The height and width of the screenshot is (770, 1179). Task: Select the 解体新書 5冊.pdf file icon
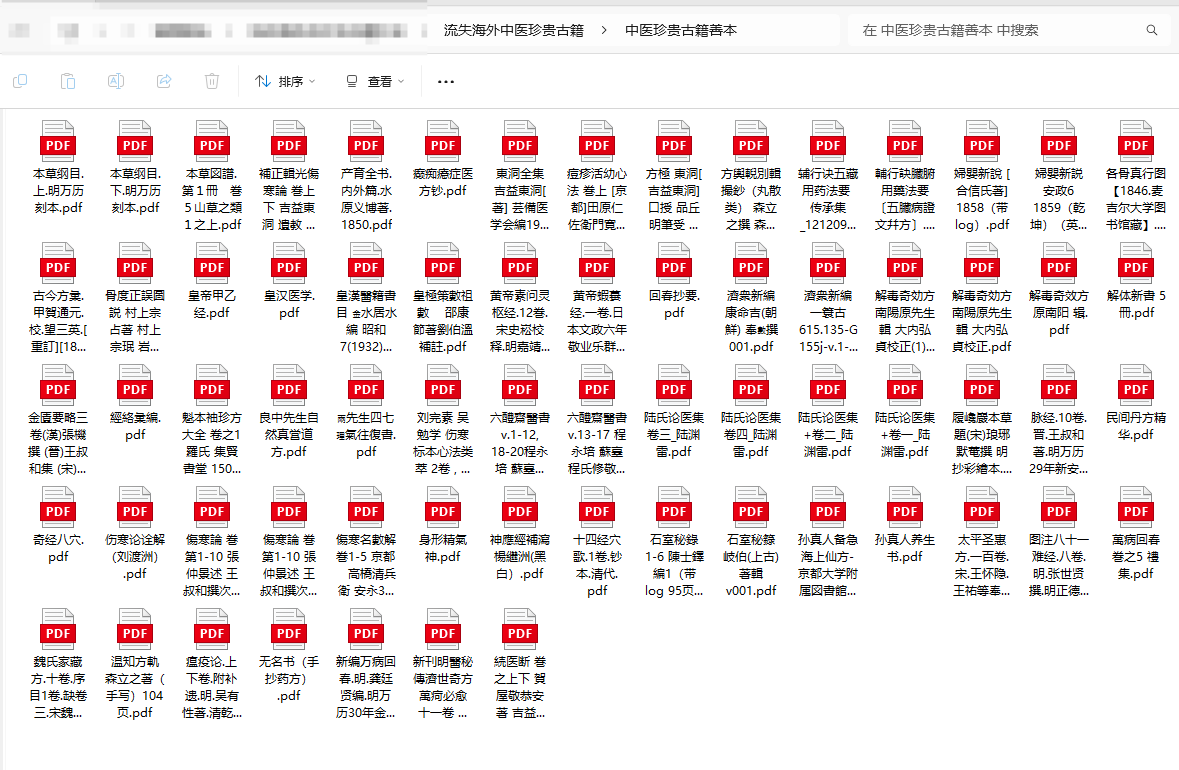pyautogui.click(x=1136, y=262)
